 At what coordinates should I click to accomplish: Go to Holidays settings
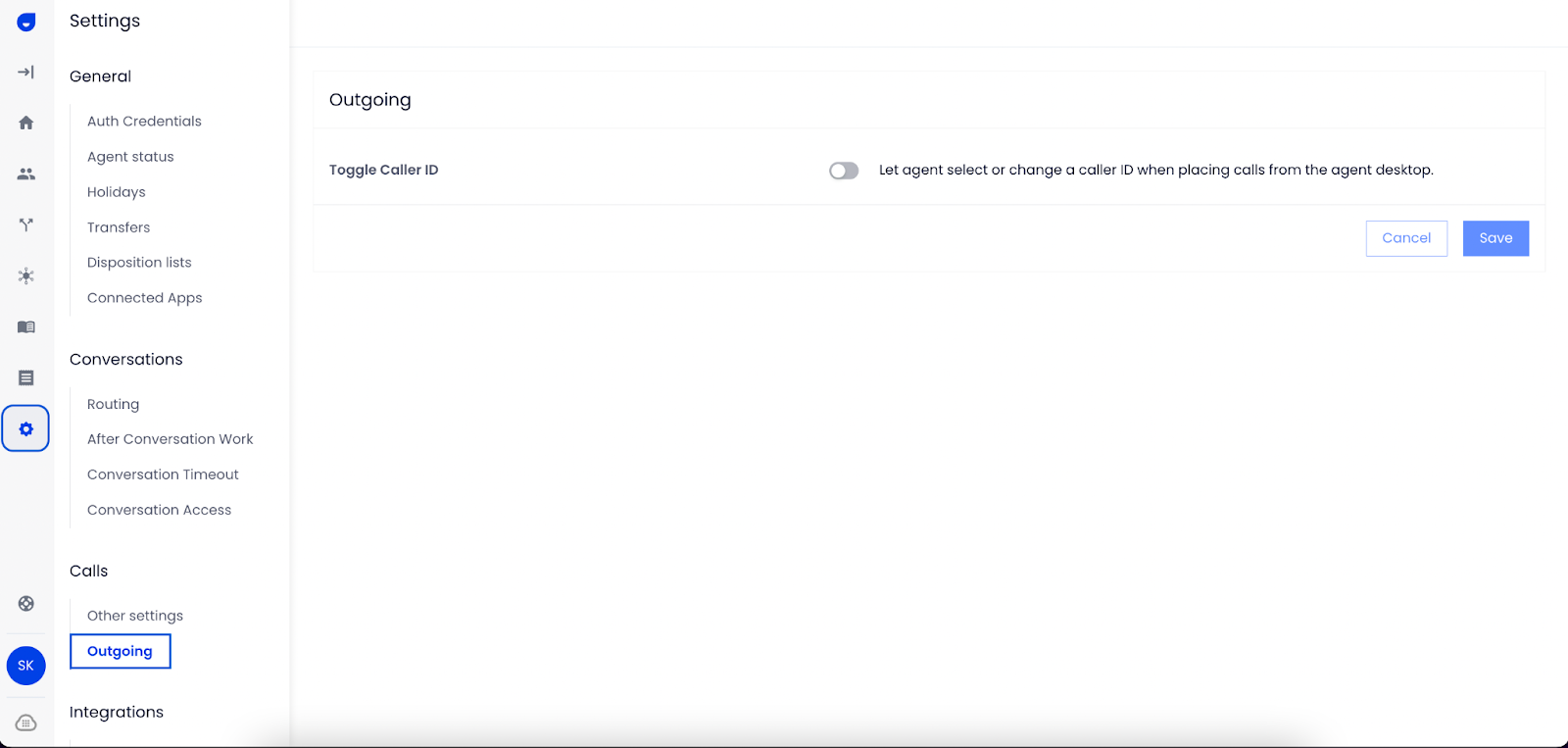click(x=117, y=192)
